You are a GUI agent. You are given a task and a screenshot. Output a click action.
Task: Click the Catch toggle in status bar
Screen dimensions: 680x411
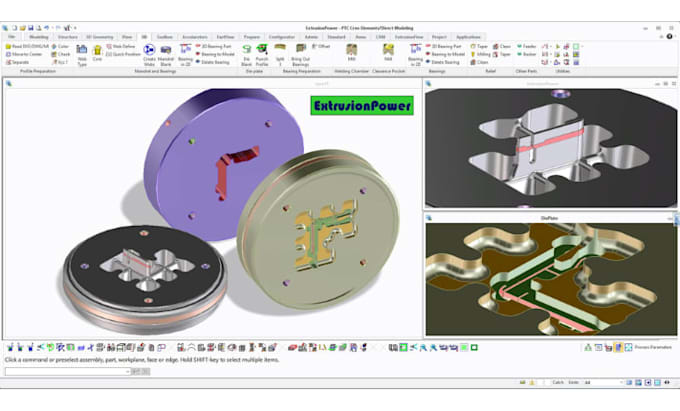(558, 382)
